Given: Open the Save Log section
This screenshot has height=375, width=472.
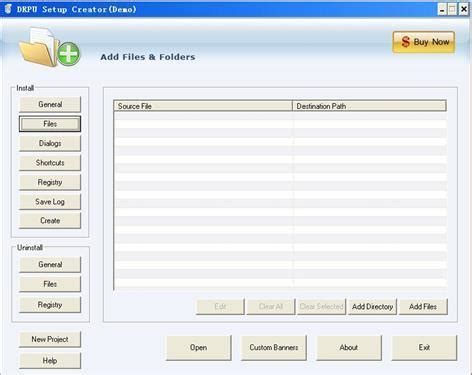Looking at the screenshot, I should click(x=50, y=202).
